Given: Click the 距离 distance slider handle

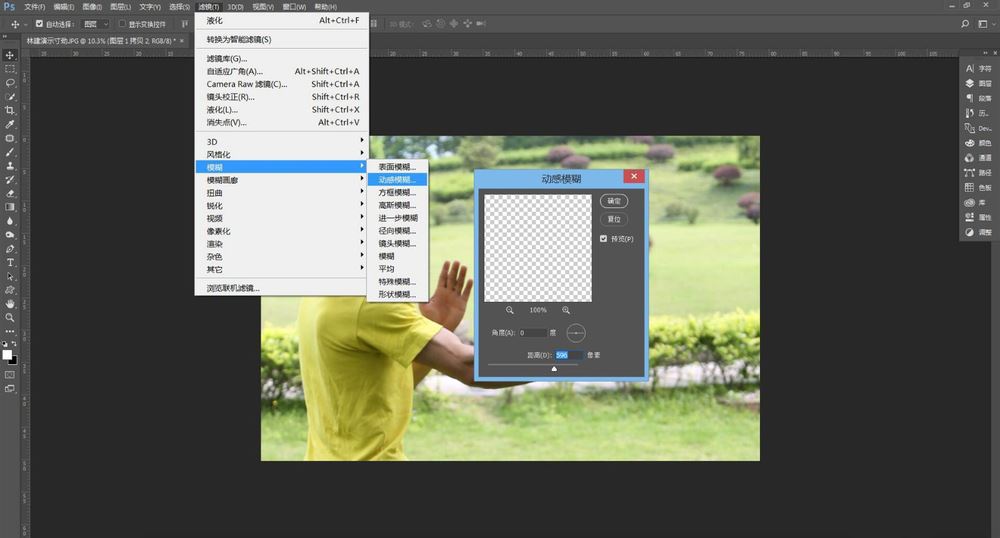Looking at the screenshot, I should [555, 368].
